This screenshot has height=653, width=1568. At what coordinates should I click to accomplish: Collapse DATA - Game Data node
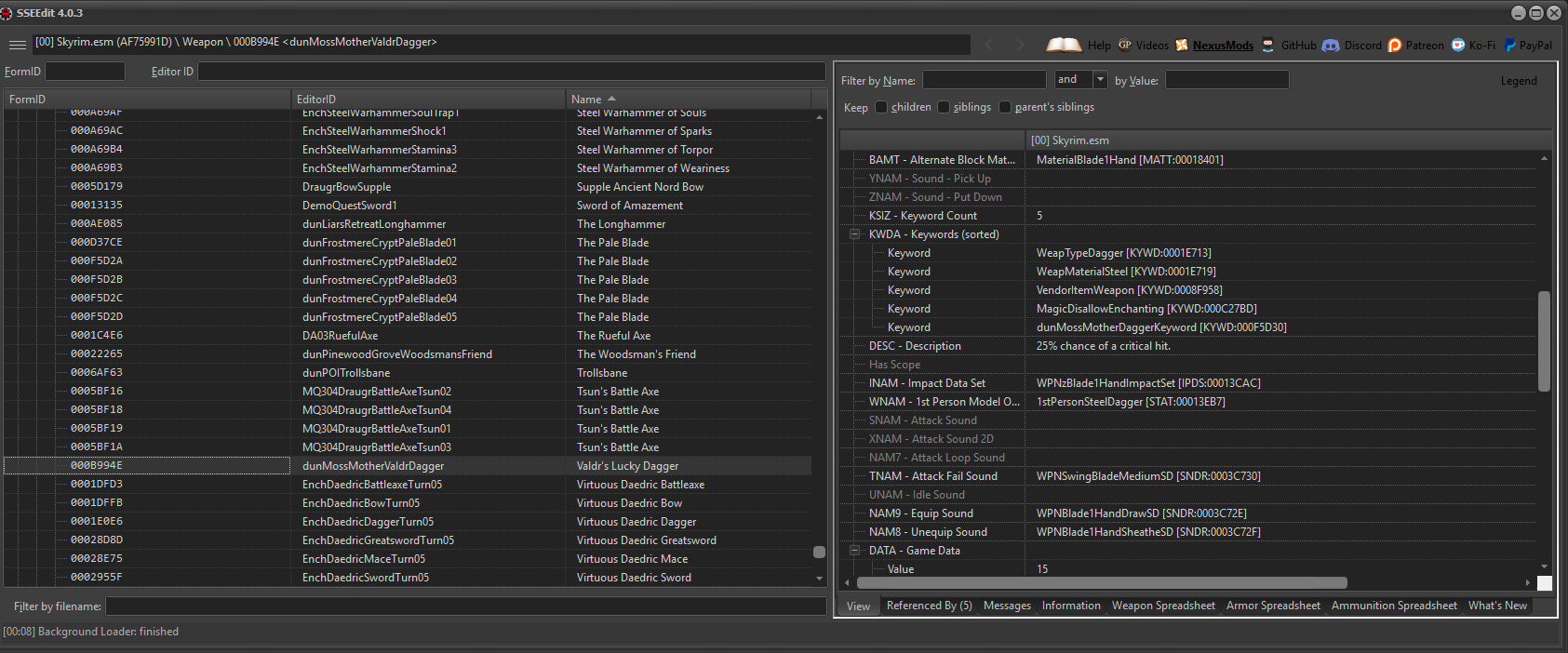click(854, 551)
